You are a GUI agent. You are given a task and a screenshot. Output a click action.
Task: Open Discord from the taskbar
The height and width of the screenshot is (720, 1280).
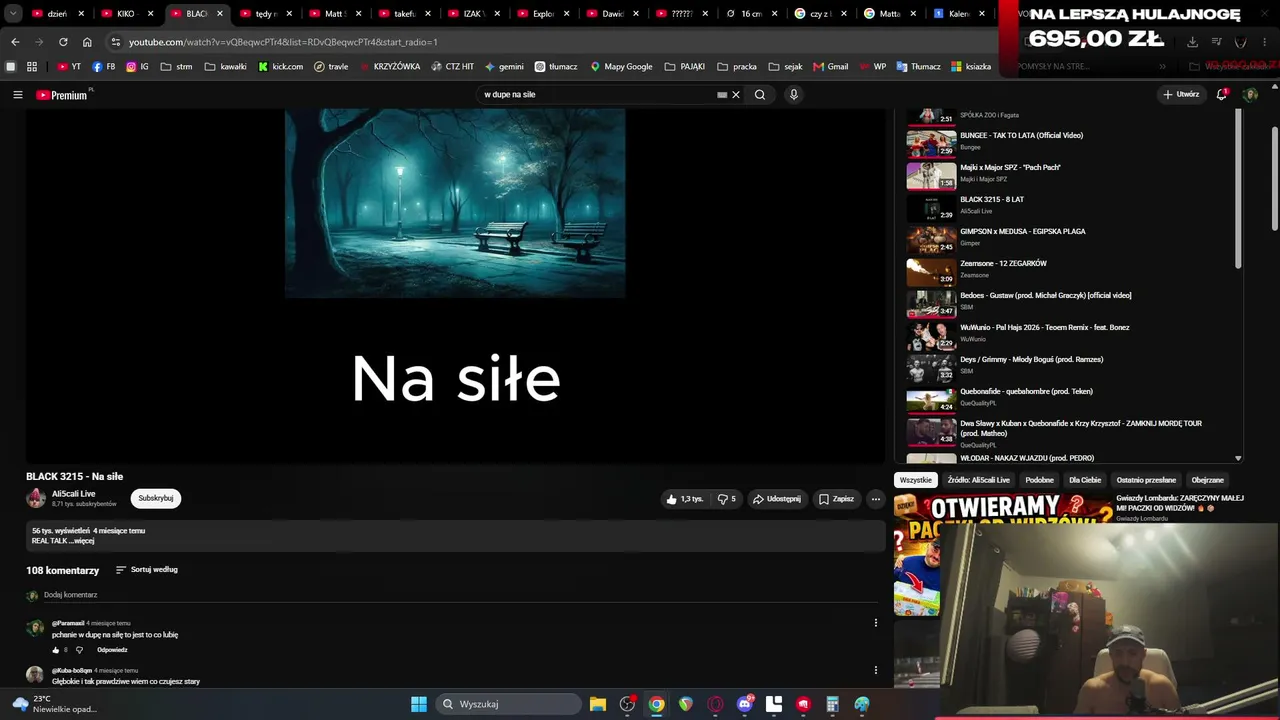coord(744,704)
